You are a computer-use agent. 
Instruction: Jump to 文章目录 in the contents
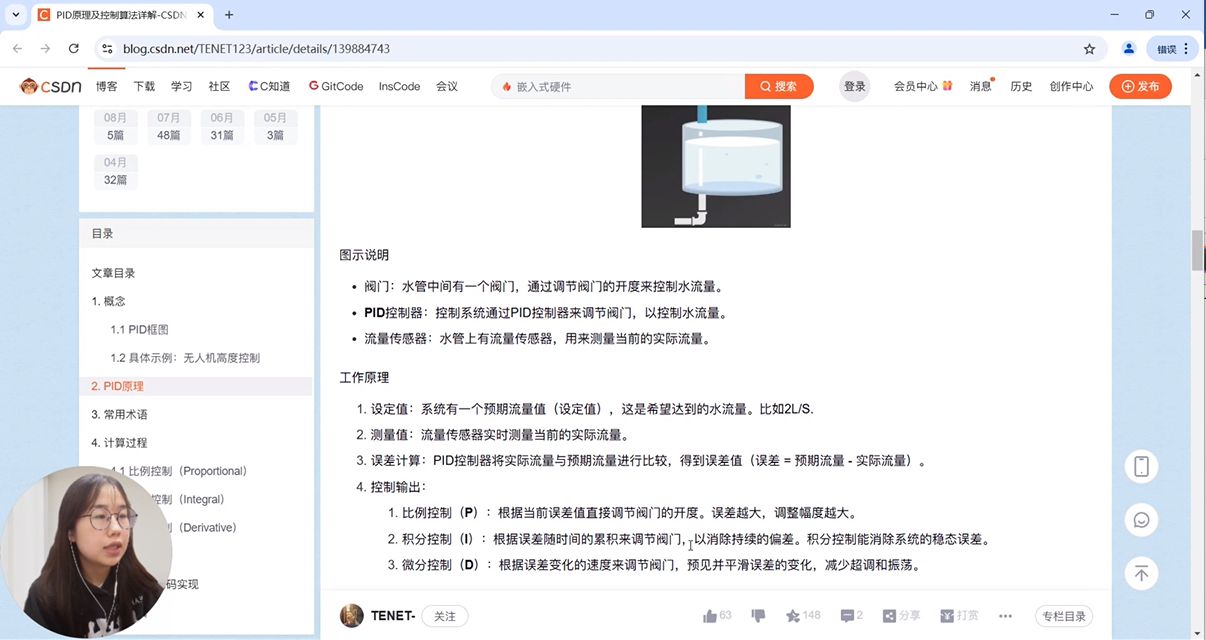tap(113, 273)
